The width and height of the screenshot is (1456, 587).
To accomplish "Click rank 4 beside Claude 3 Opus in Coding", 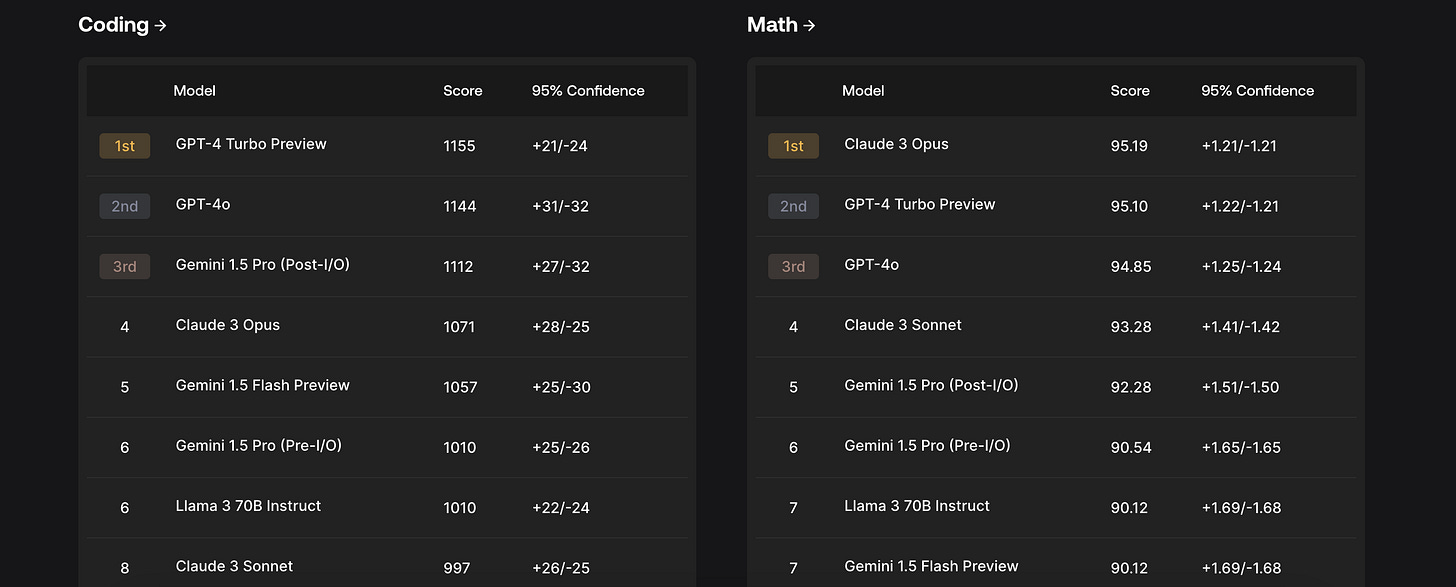I will pyautogui.click(x=125, y=327).
